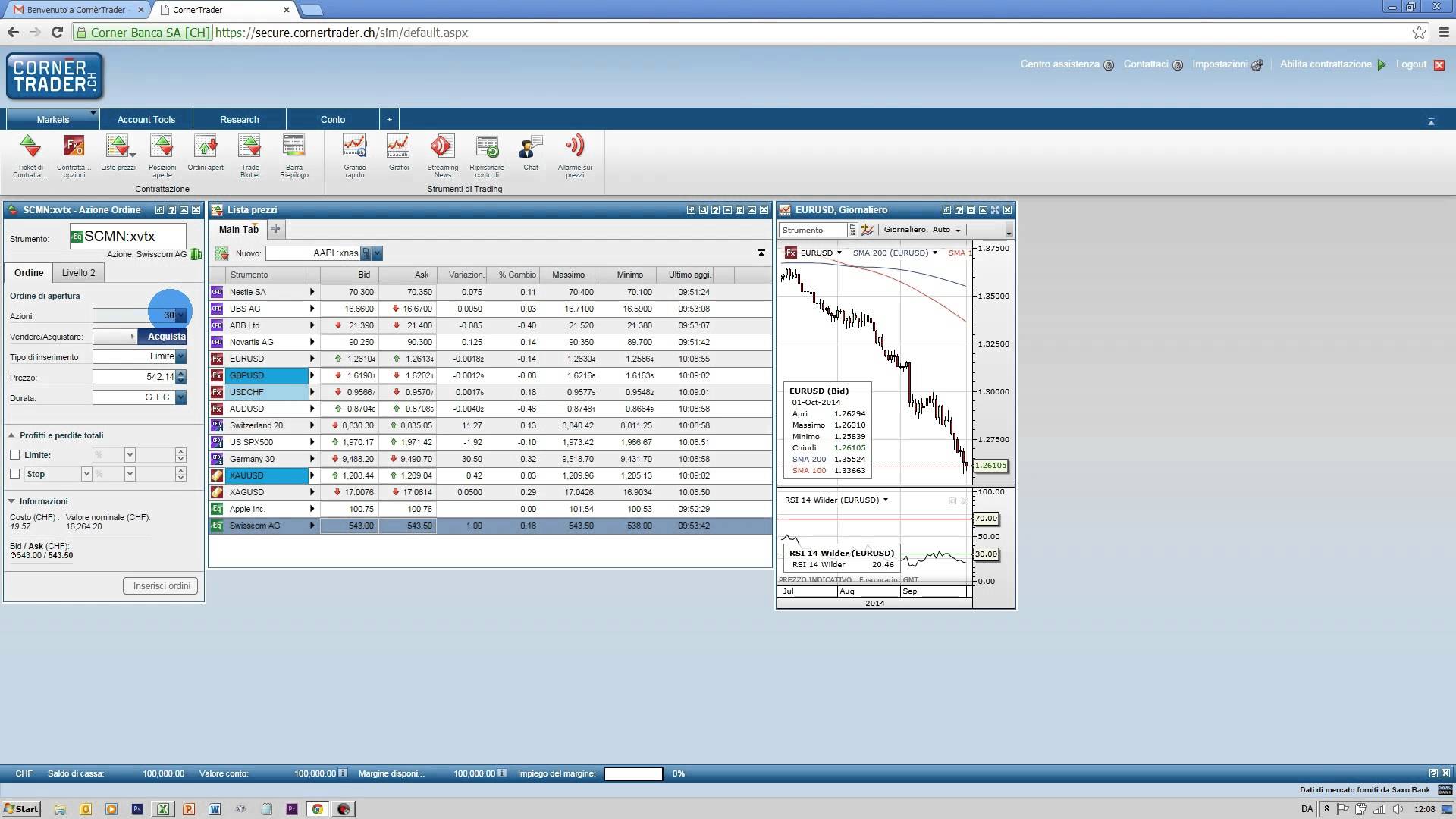Toggle Acquista buy side button
The height and width of the screenshot is (819, 1456).
(x=162, y=336)
